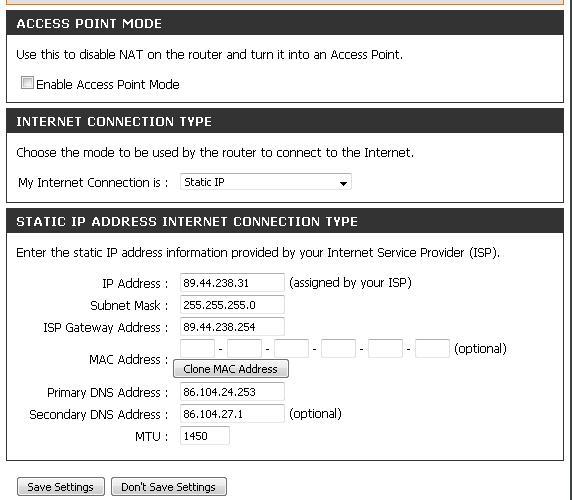The width and height of the screenshot is (572, 500).
Task: Click the third MAC Address octet box
Action: [x=291, y=348]
